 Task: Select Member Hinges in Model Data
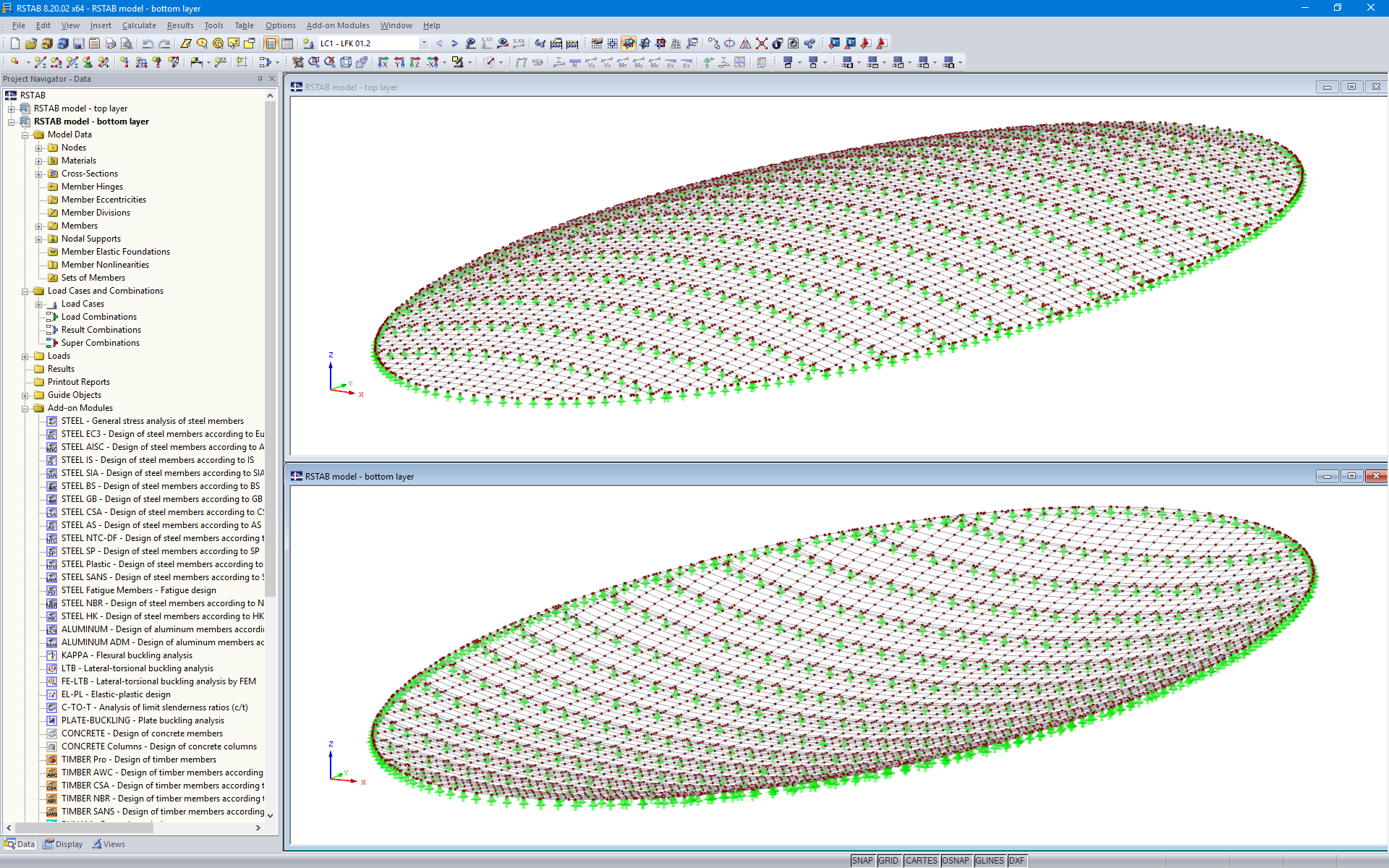tap(92, 187)
